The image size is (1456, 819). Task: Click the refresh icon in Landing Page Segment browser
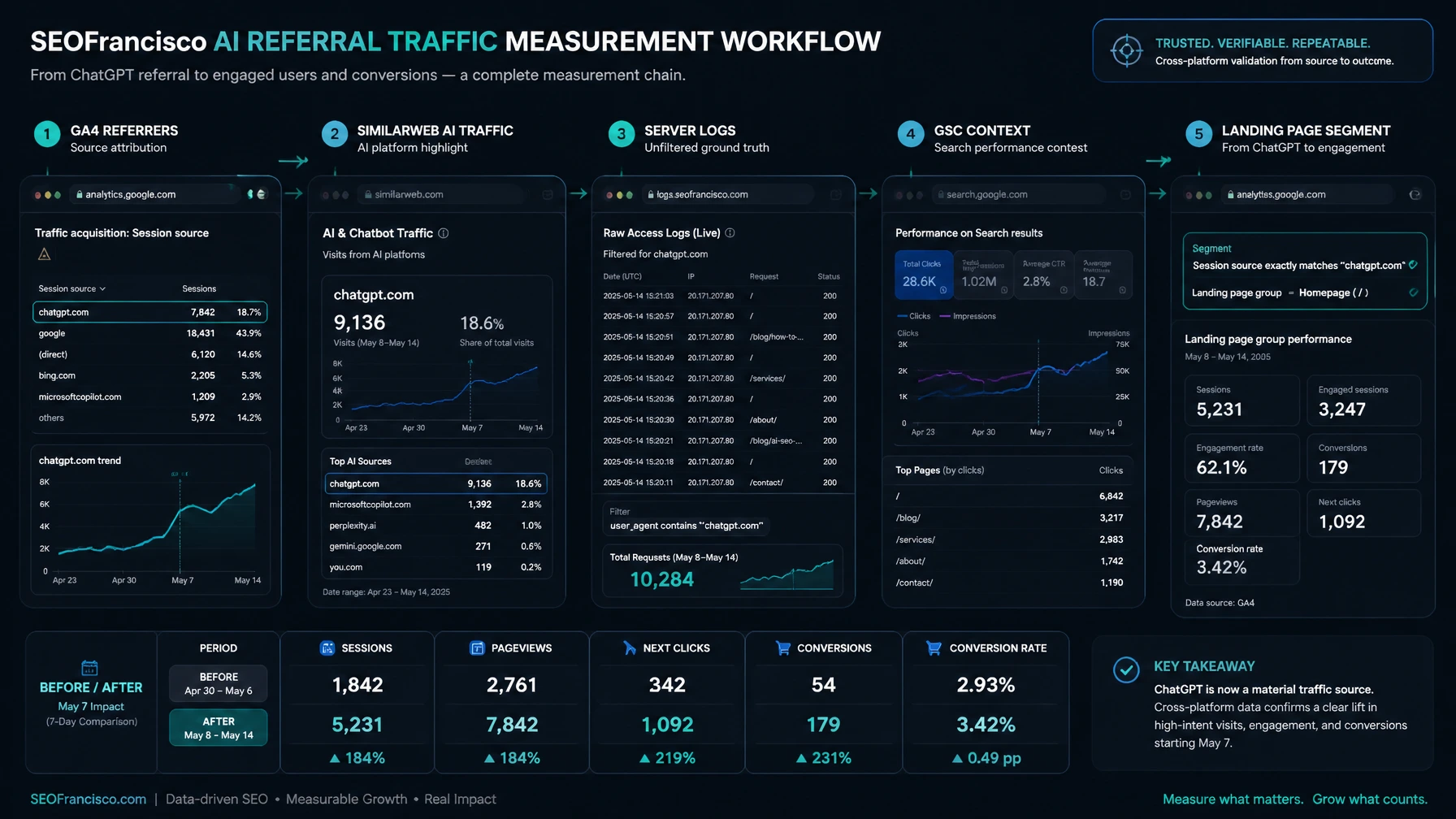click(1415, 195)
